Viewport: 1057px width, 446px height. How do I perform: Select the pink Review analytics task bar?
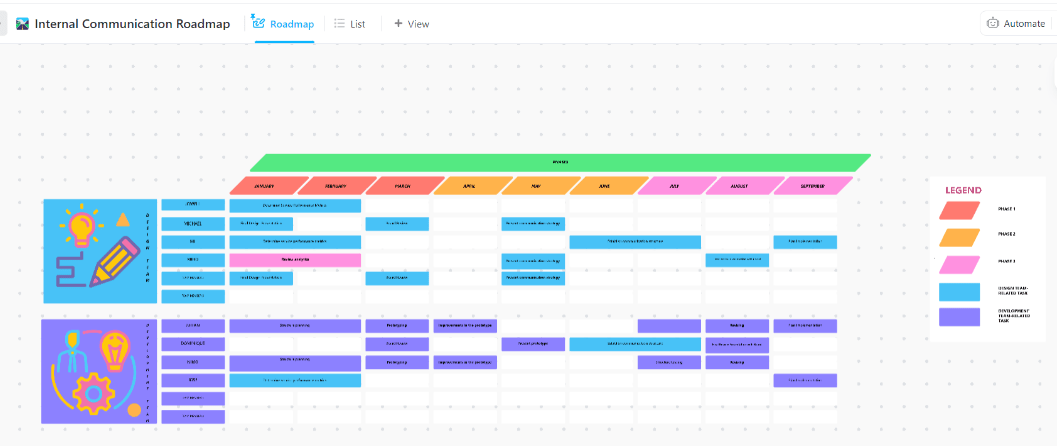(x=295, y=259)
